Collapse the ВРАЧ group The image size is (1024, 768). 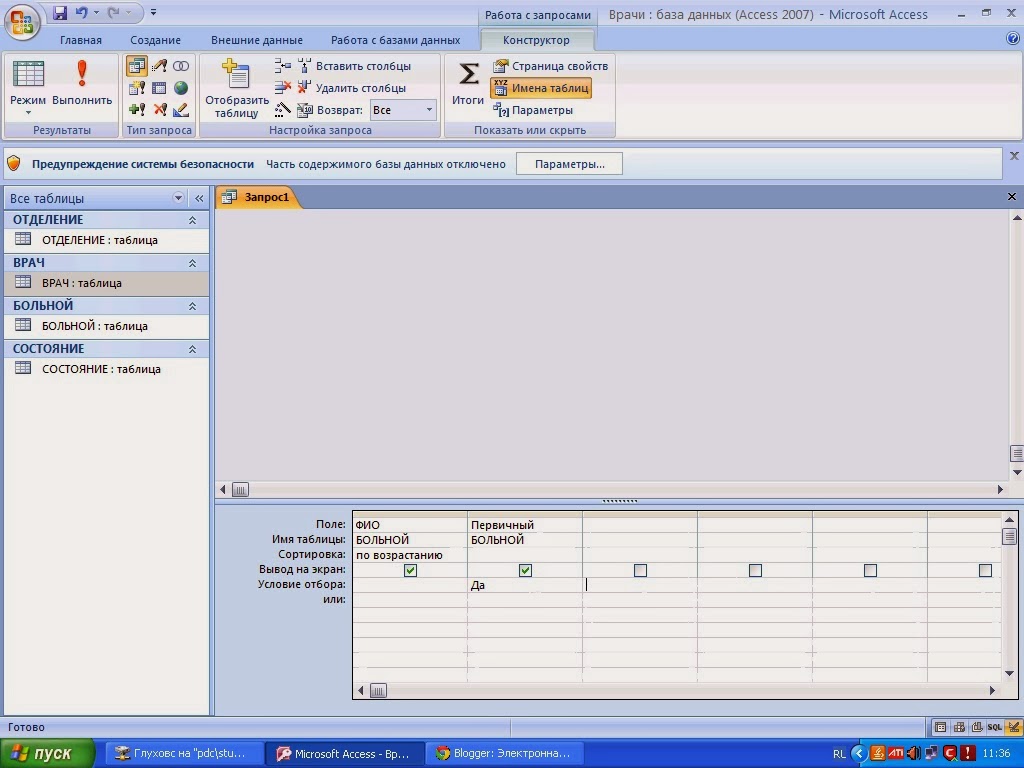click(x=192, y=263)
